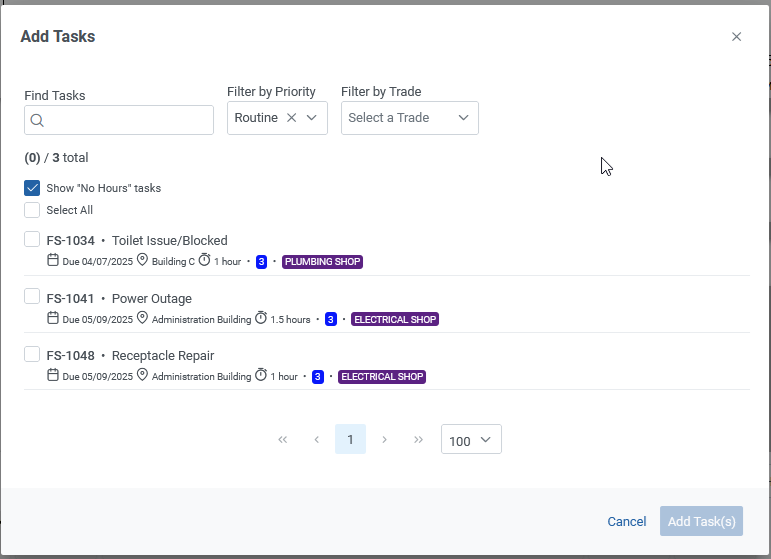The height and width of the screenshot is (559, 771).
Task: Tick the FS-1048 Receptacle Repair checkbox
Action: [x=32, y=354]
